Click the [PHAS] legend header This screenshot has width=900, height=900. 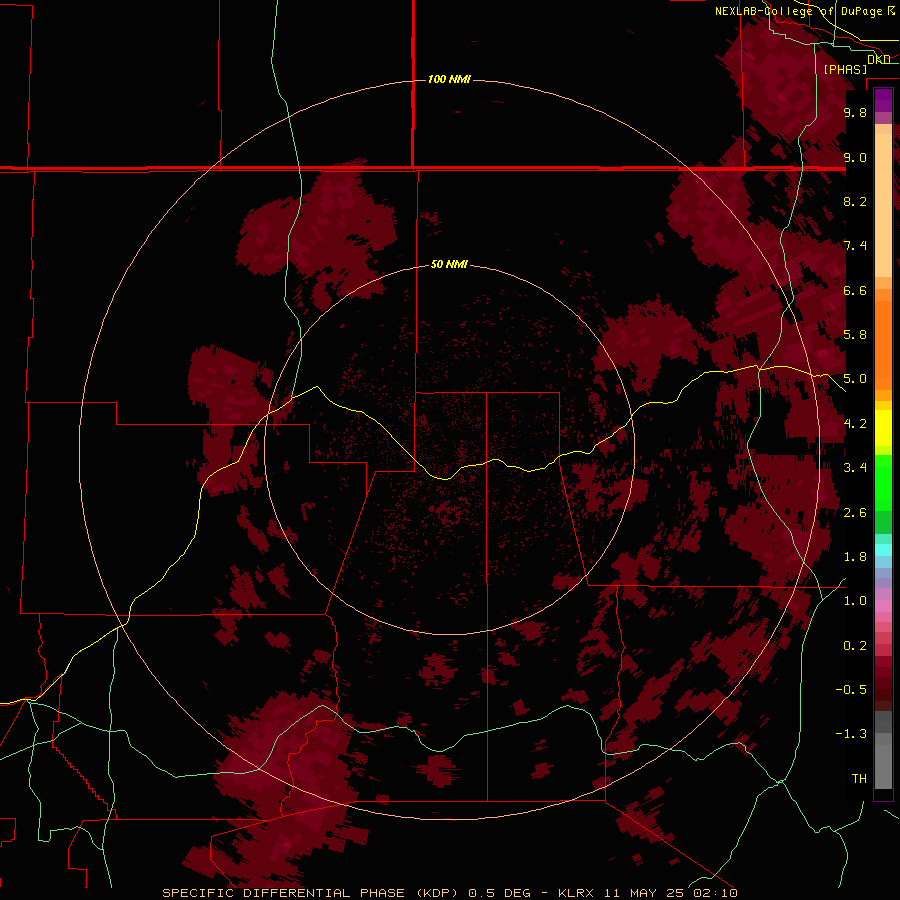(845, 69)
